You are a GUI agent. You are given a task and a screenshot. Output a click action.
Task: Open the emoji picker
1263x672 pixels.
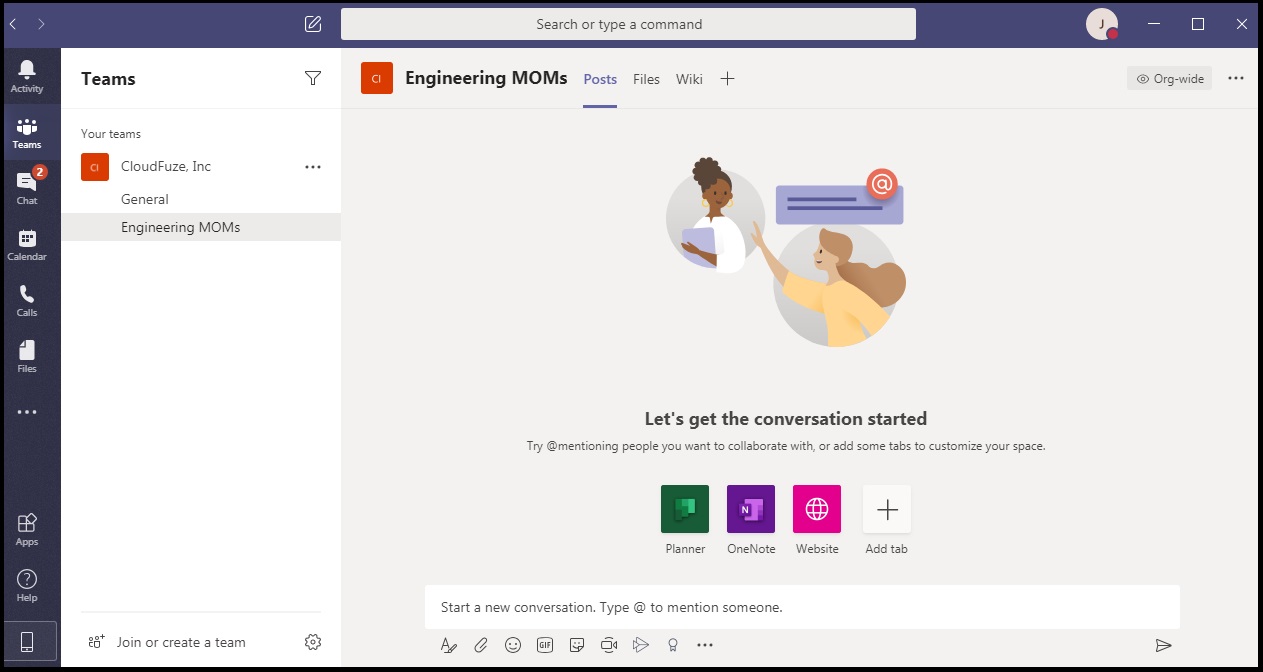pyautogui.click(x=513, y=645)
